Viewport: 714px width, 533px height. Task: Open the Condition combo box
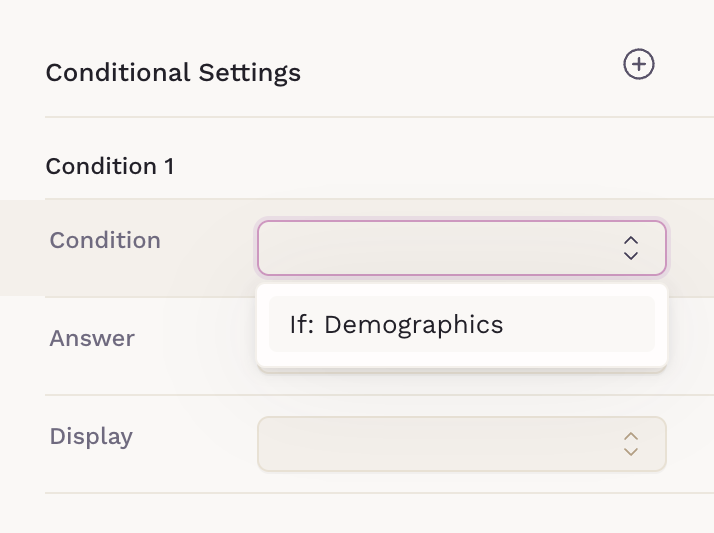[x=461, y=248]
